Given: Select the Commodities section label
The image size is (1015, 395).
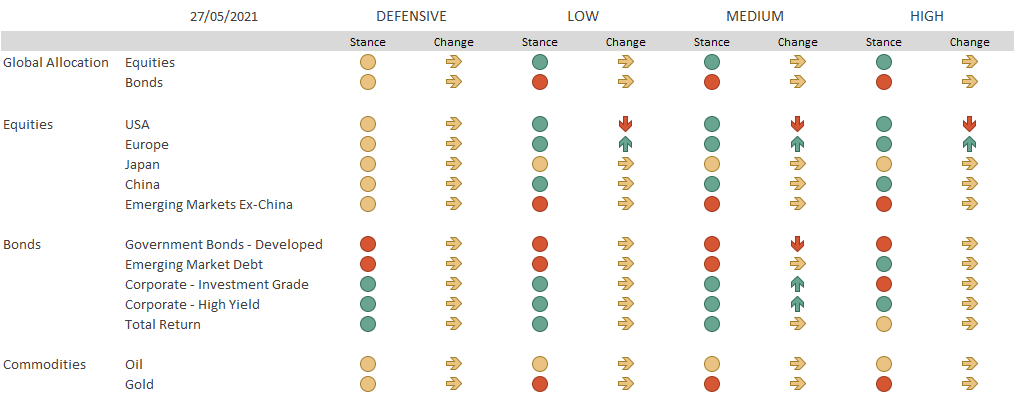Looking at the screenshot, I should (x=45, y=365).
